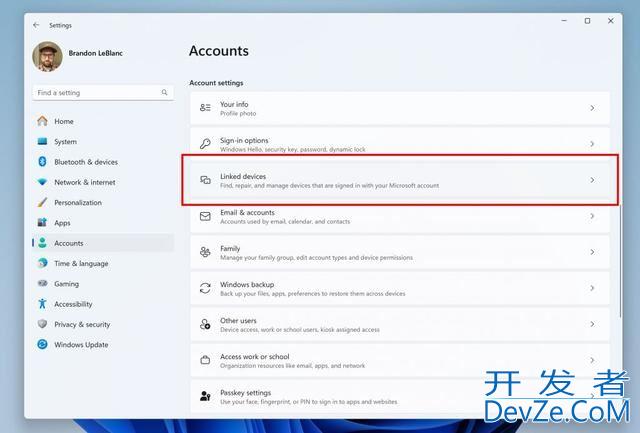Click the Personalization brush icon
The height and width of the screenshot is (433, 640).
tap(42, 202)
